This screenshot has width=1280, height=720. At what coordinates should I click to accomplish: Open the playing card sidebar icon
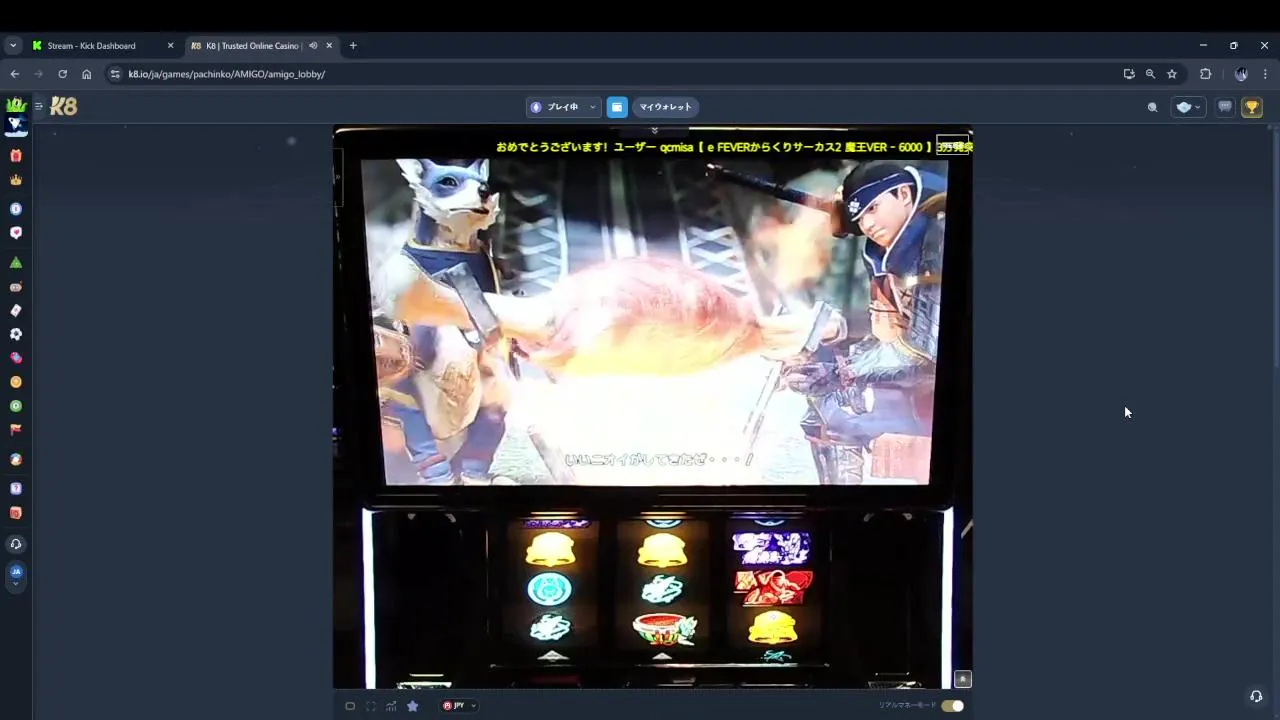click(x=16, y=311)
